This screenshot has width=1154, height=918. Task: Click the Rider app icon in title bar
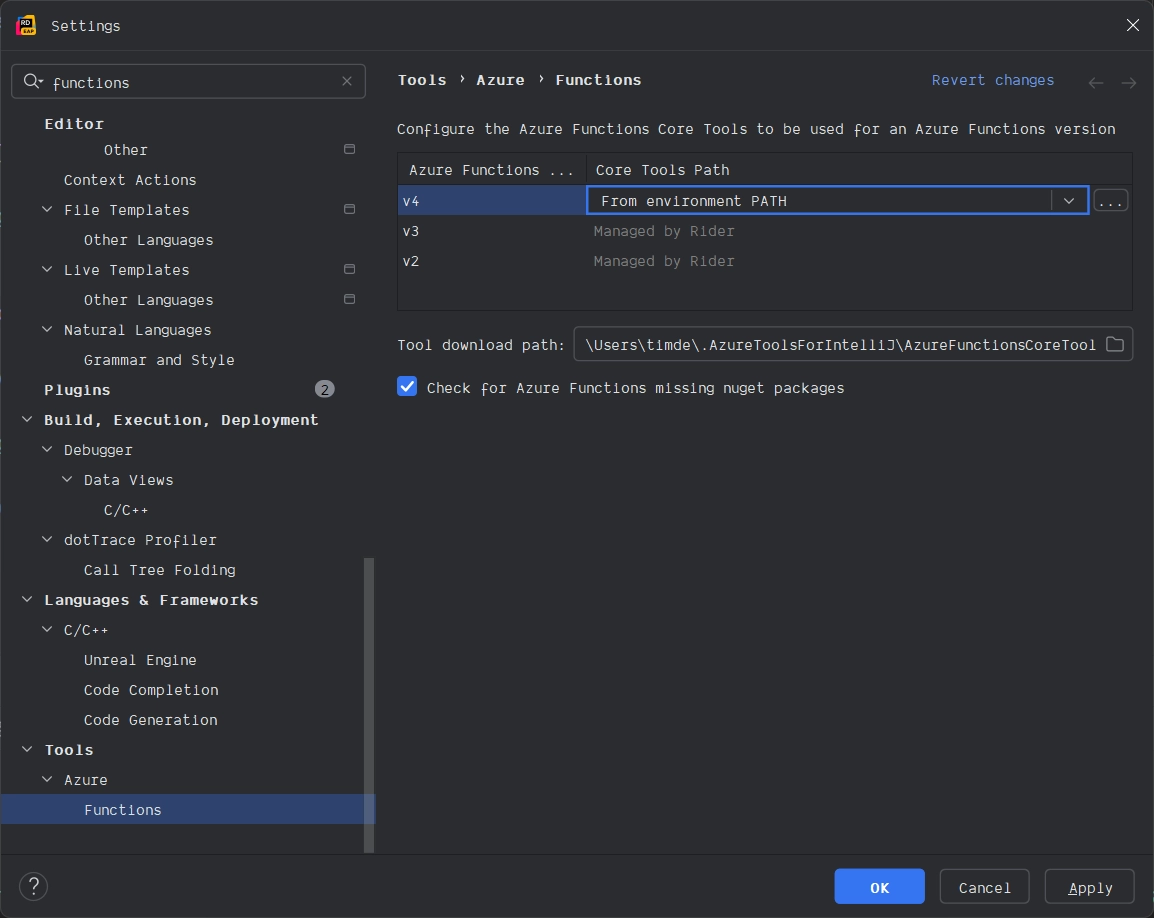[x=26, y=25]
